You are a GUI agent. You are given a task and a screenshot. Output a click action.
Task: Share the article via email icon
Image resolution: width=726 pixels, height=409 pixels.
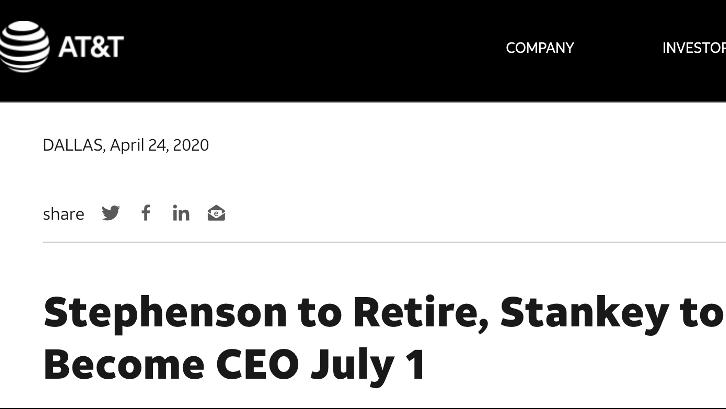pos(216,213)
